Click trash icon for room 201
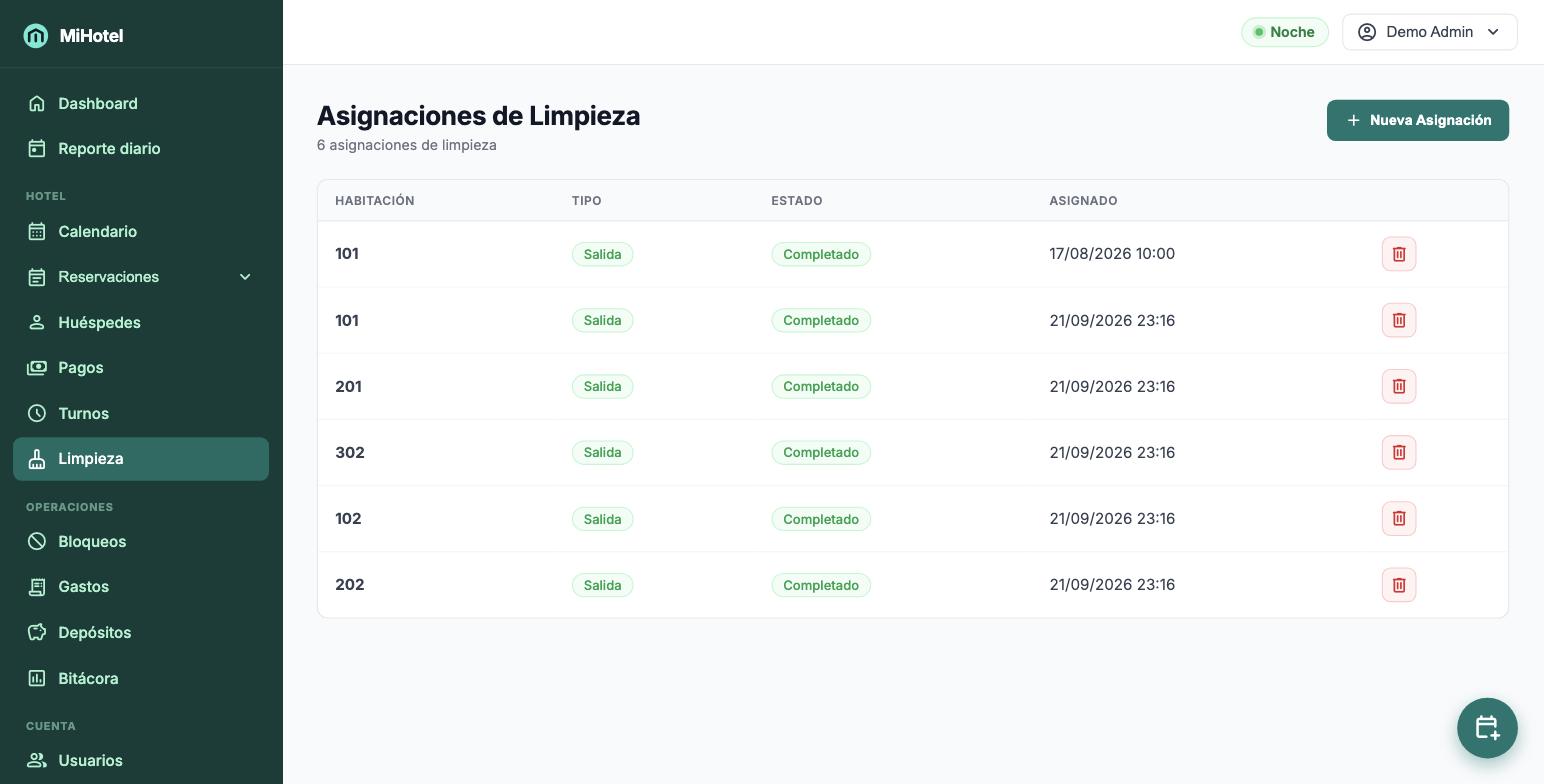The height and width of the screenshot is (784, 1544). [x=1399, y=386]
